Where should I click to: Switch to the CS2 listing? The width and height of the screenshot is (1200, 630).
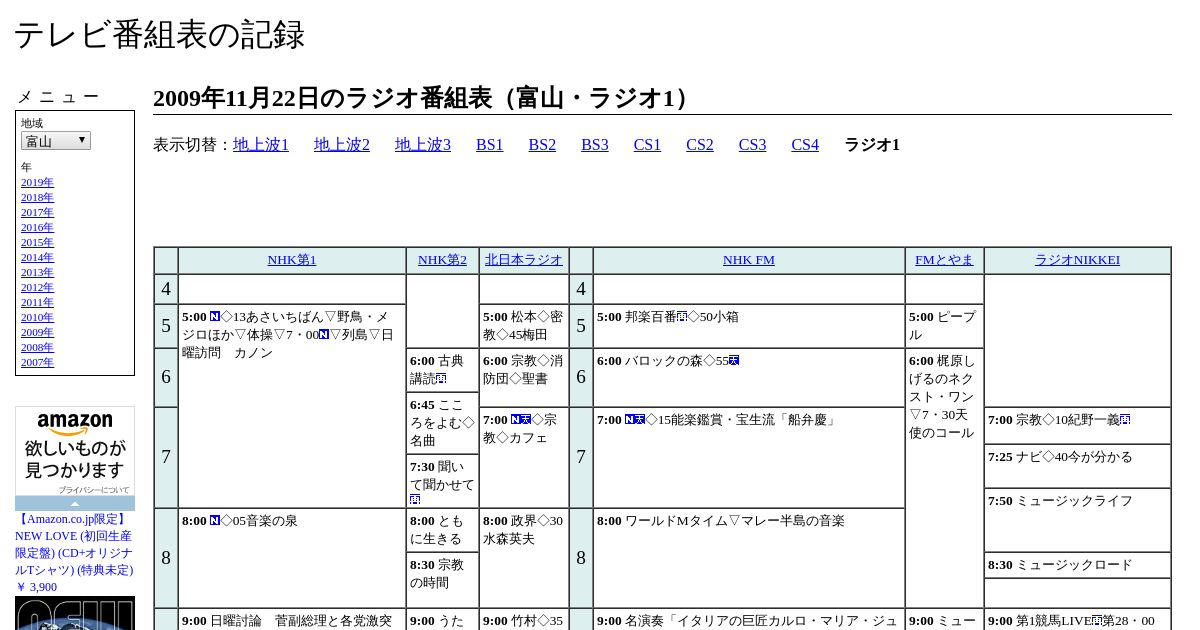tap(700, 145)
